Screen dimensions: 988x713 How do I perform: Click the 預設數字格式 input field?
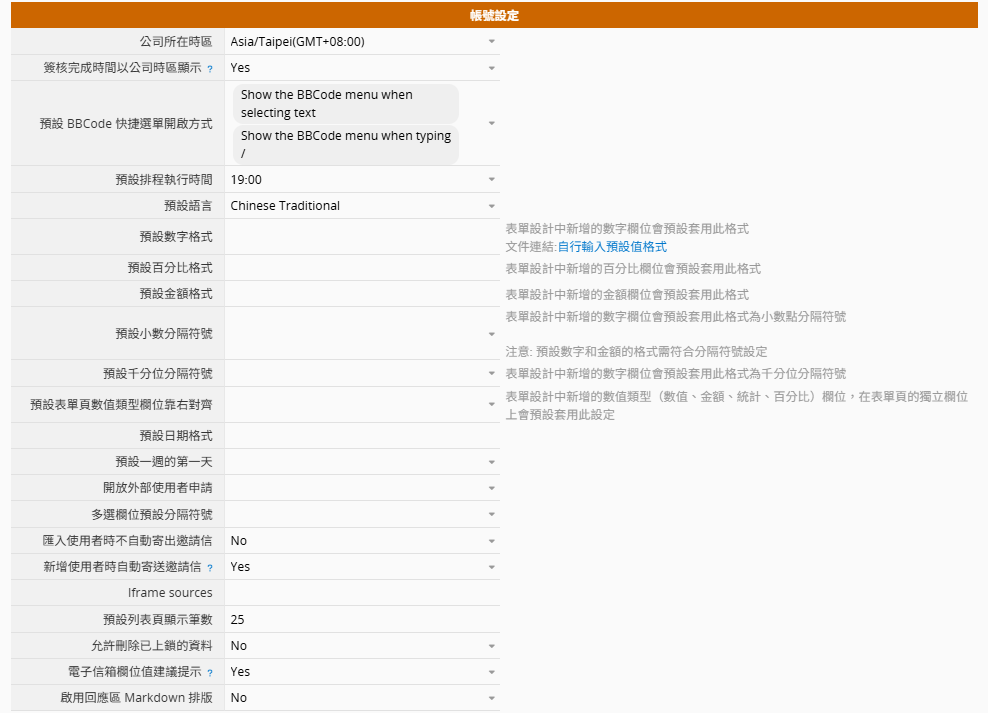[x=361, y=237]
